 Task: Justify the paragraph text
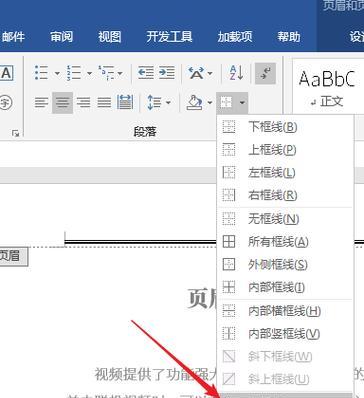(x=104, y=102)
